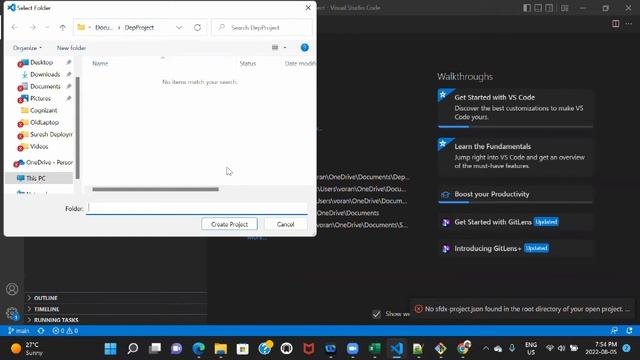
Task: Click the DepProject breadcrumb in address bar
Action: [139, 27]
